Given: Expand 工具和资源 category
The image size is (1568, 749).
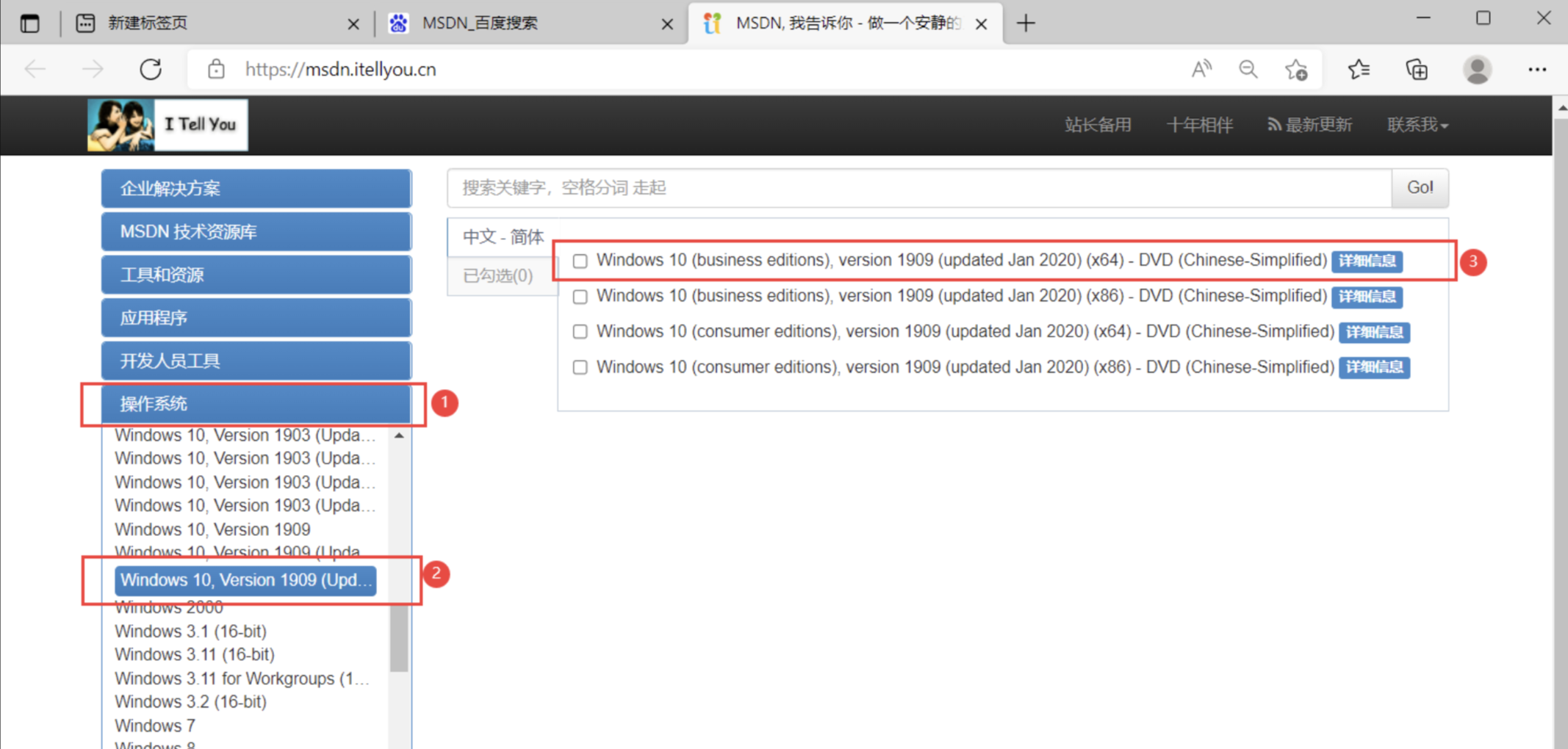Looking at the screenshot, I should tap(256, 275).
